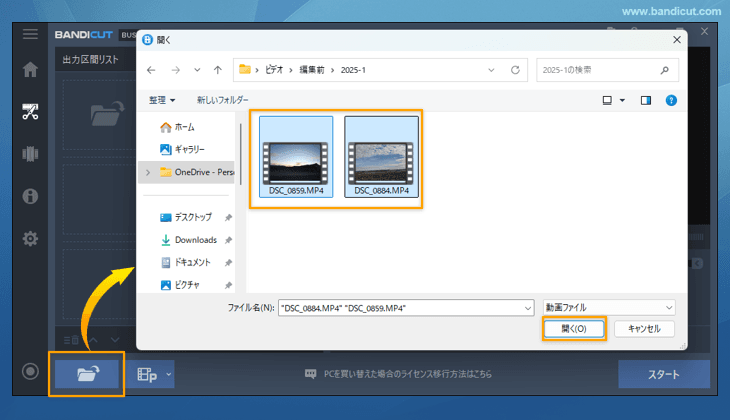Viewport: 730px width, 420px height.
Task: Open Bandicut settings gear
Action: (x=30, y=238)
